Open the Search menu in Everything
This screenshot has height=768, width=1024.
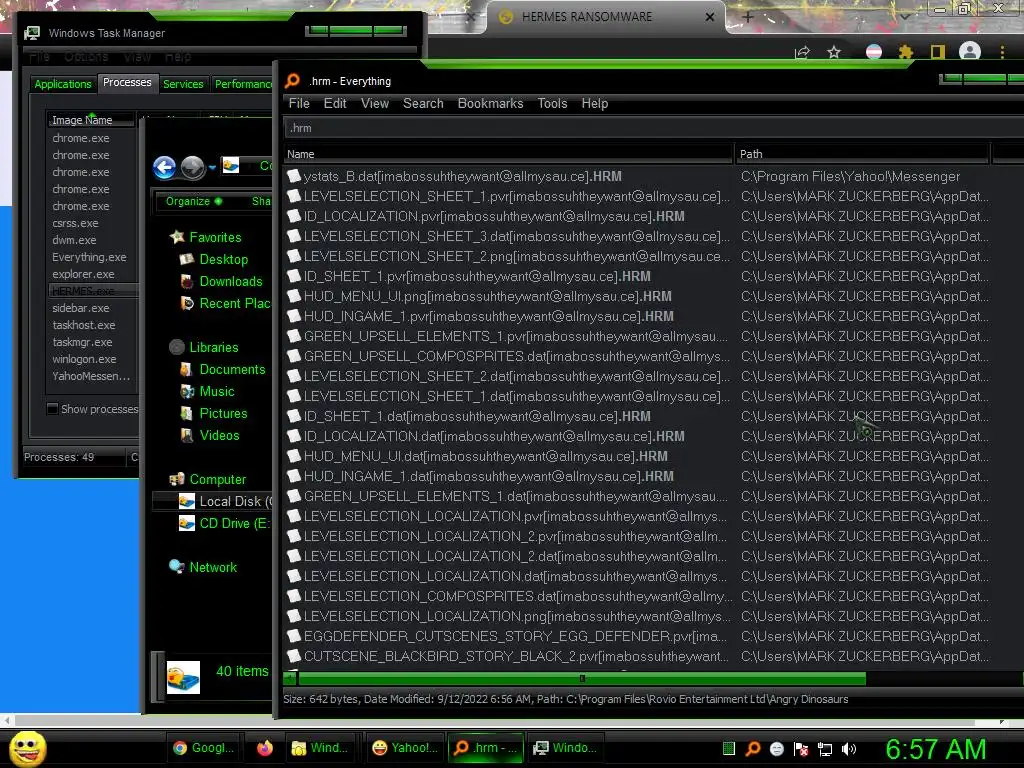point(423,103)
